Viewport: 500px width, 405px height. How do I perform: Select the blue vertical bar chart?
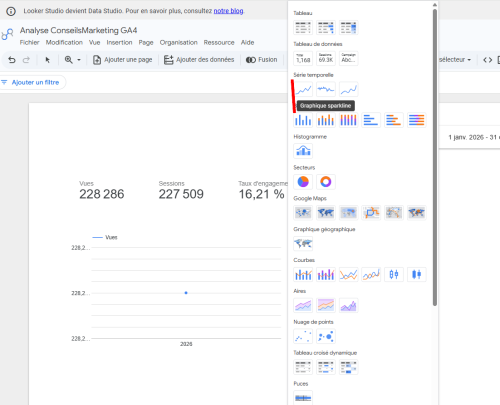click(303, 120)
